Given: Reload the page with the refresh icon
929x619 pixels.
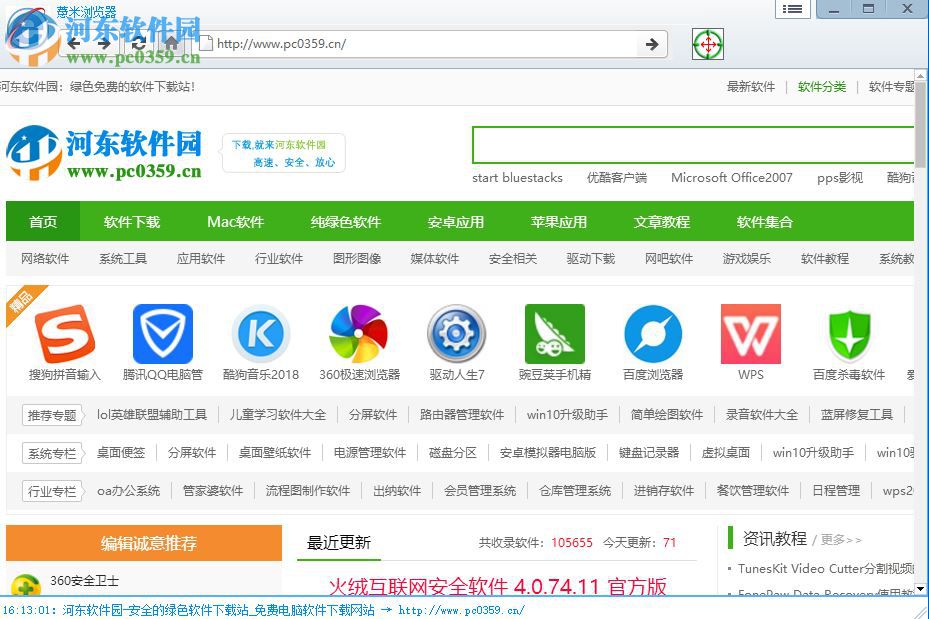Looking at the screenshot, I should coord(139,43).
